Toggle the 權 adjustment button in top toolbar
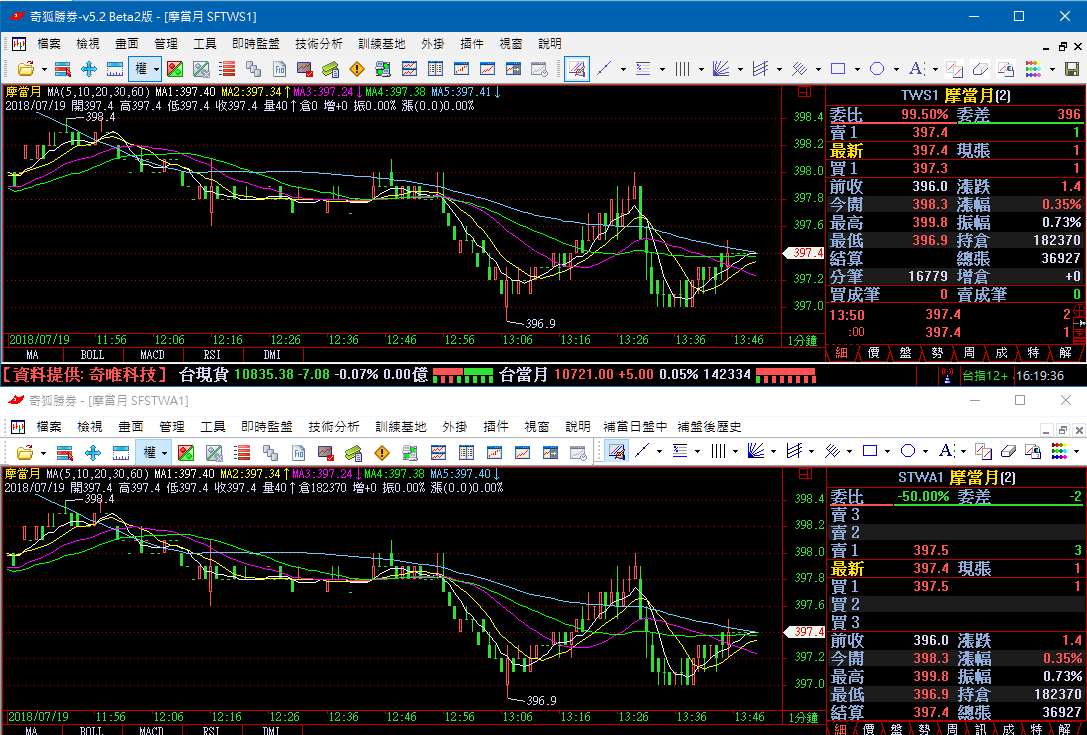 pyautogui.click(x=142, y=69)
